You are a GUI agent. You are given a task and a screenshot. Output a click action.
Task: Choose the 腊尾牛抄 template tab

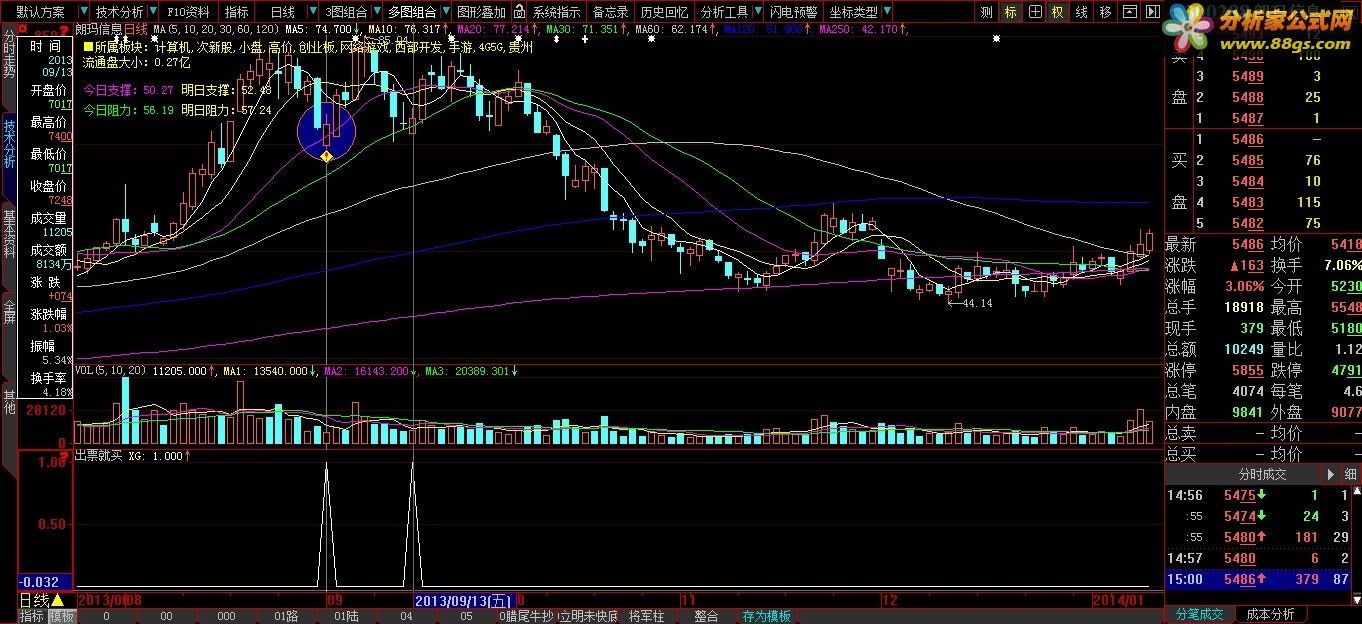(526, 616)
